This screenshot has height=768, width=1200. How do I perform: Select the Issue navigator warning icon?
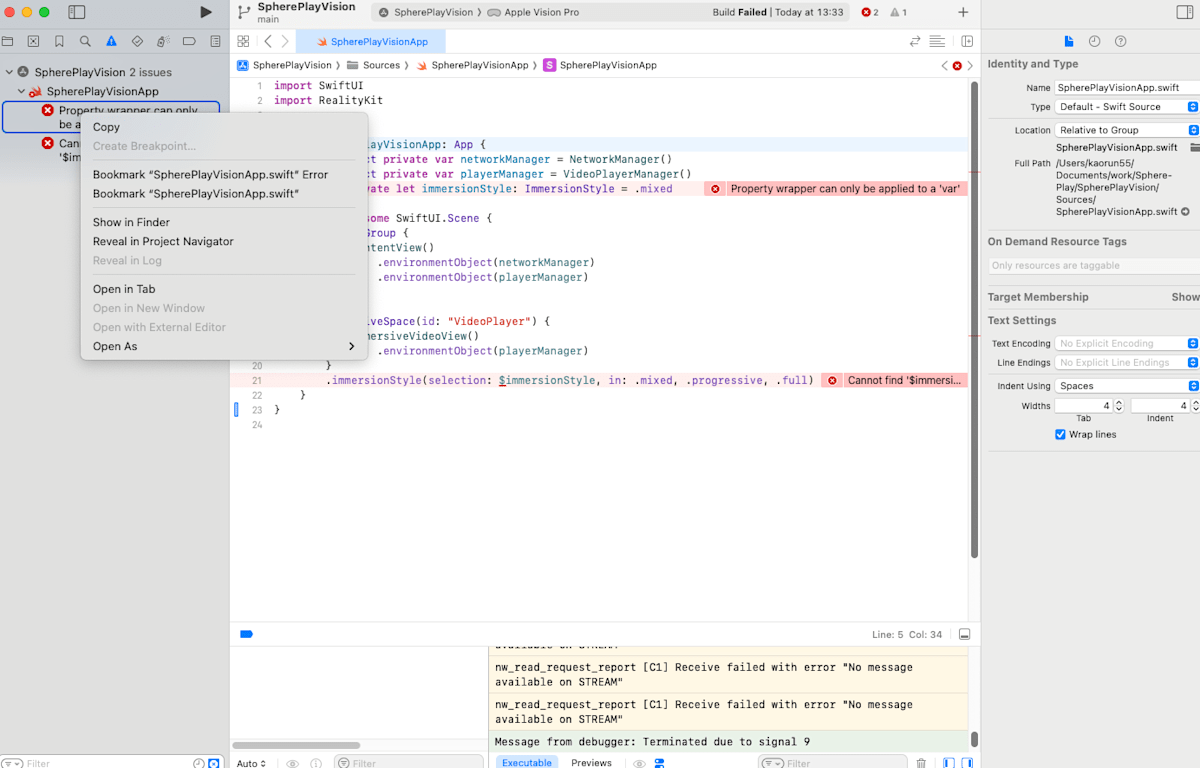pyautogui.click(x=111, y=41)
